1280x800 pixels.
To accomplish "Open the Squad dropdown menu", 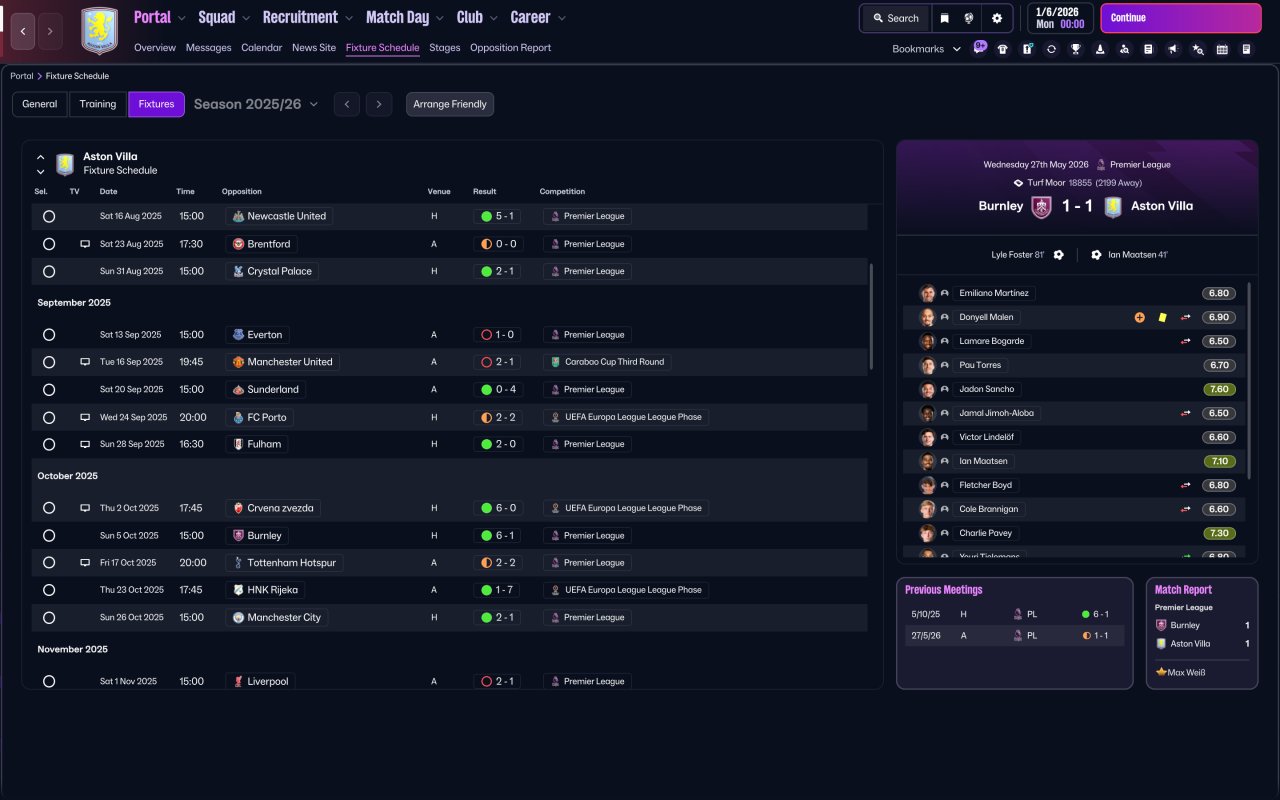I will (x=225, y=18).
